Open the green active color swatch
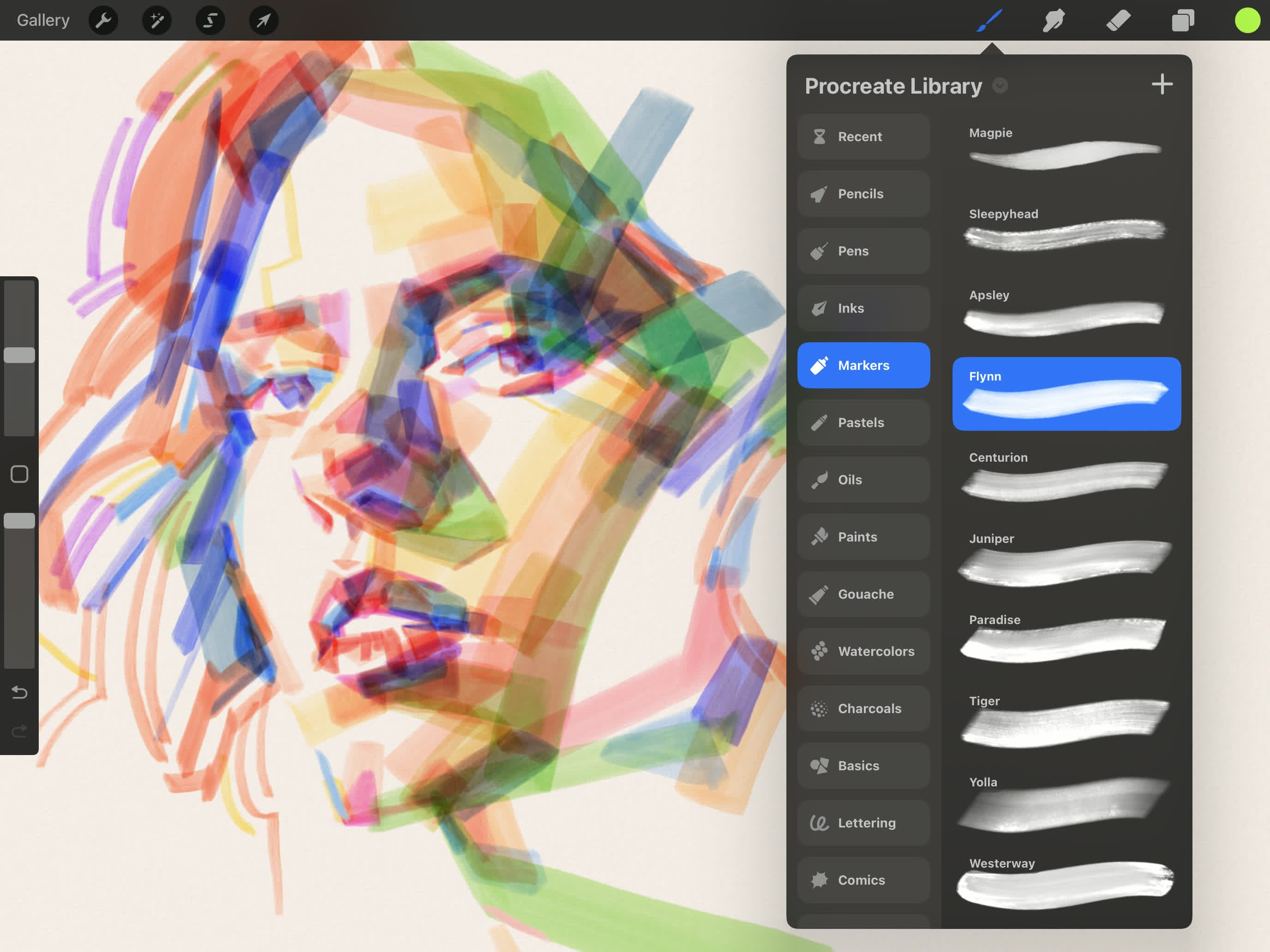 point(1247,21)
